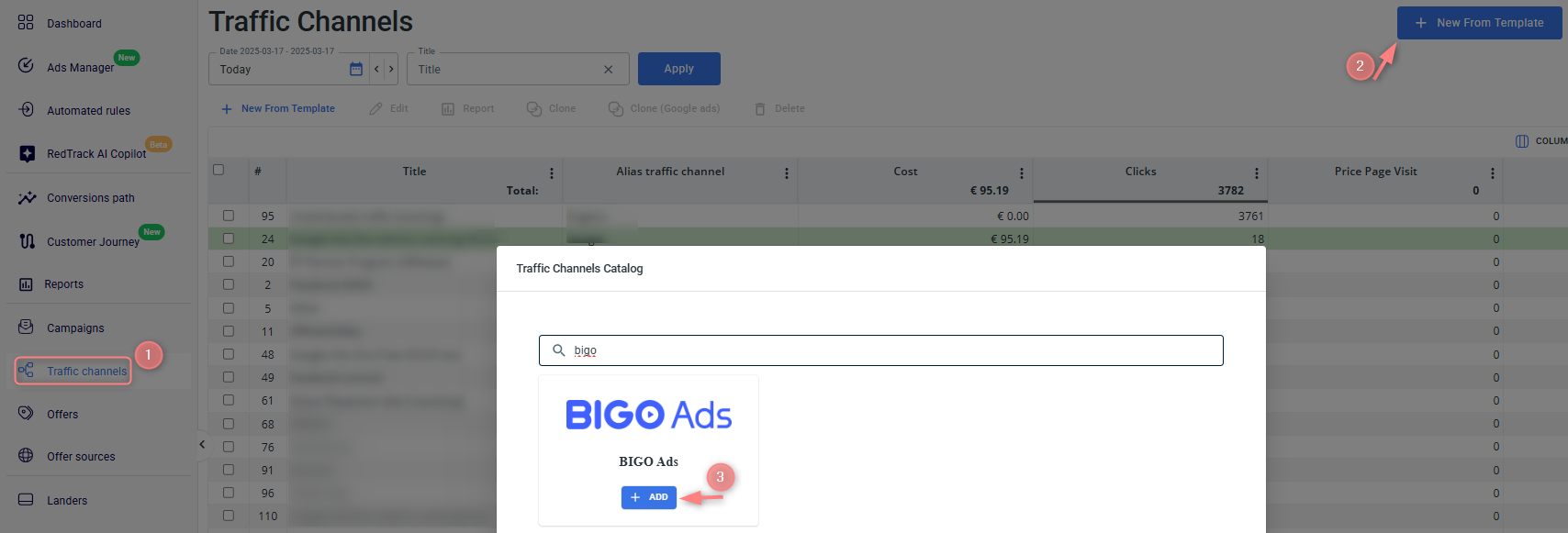Go to next date with right arrow

pyautogui.click(x=391, y=69)
